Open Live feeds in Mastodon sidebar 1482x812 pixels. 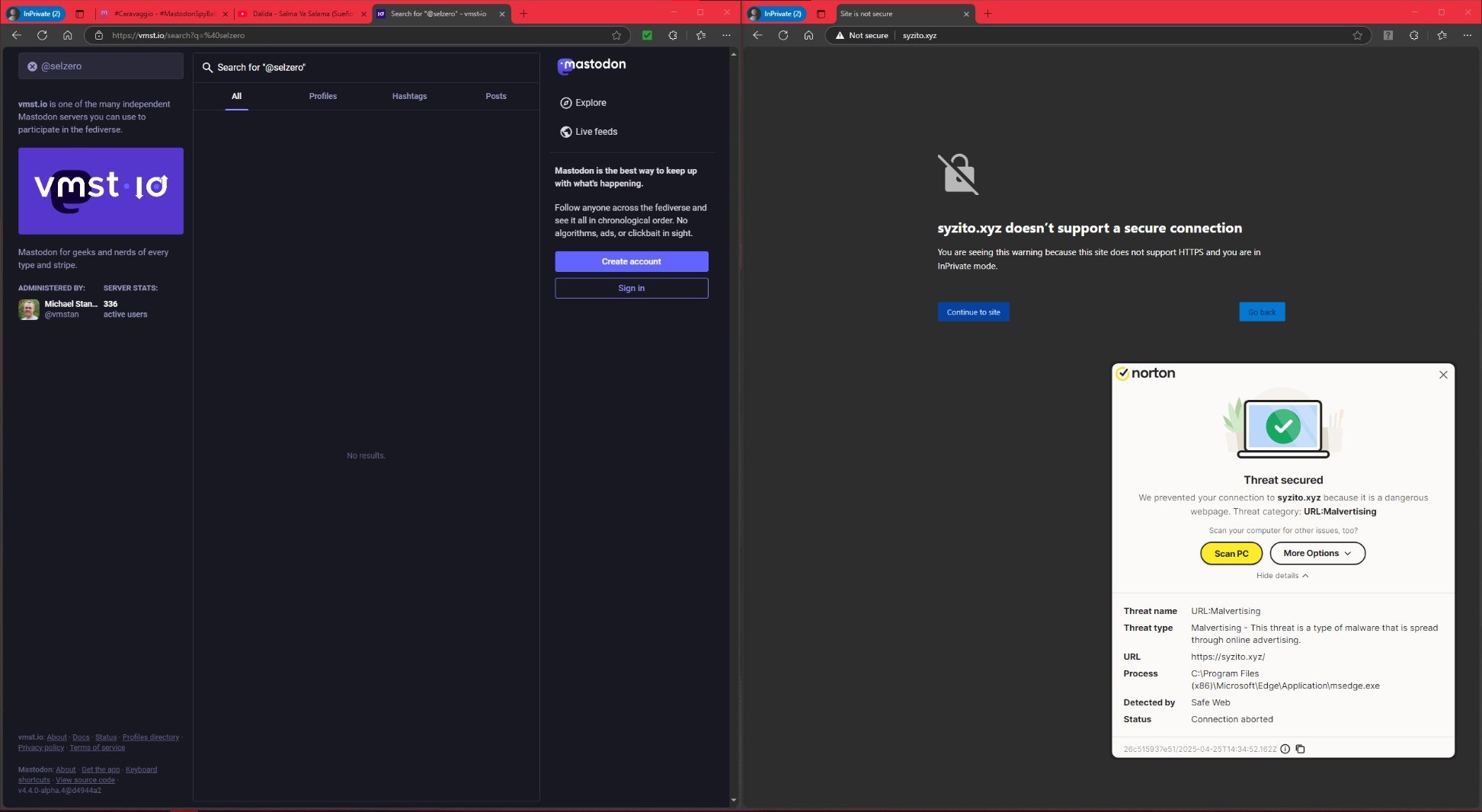(588, 132)
